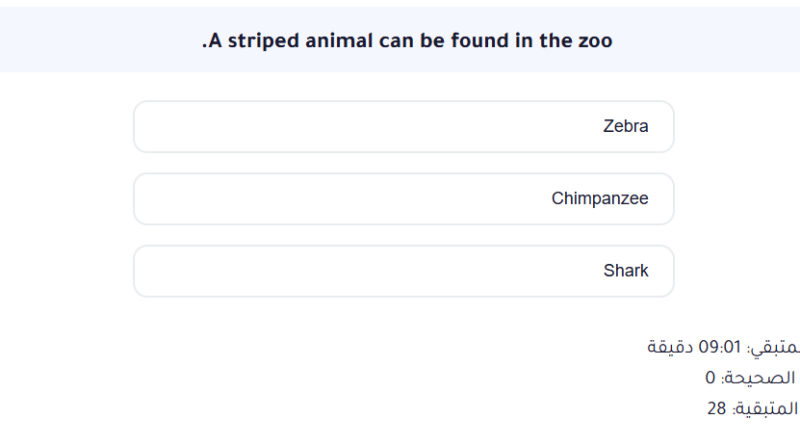
Task: Select the ape answer choice
Action: point(403,199)
